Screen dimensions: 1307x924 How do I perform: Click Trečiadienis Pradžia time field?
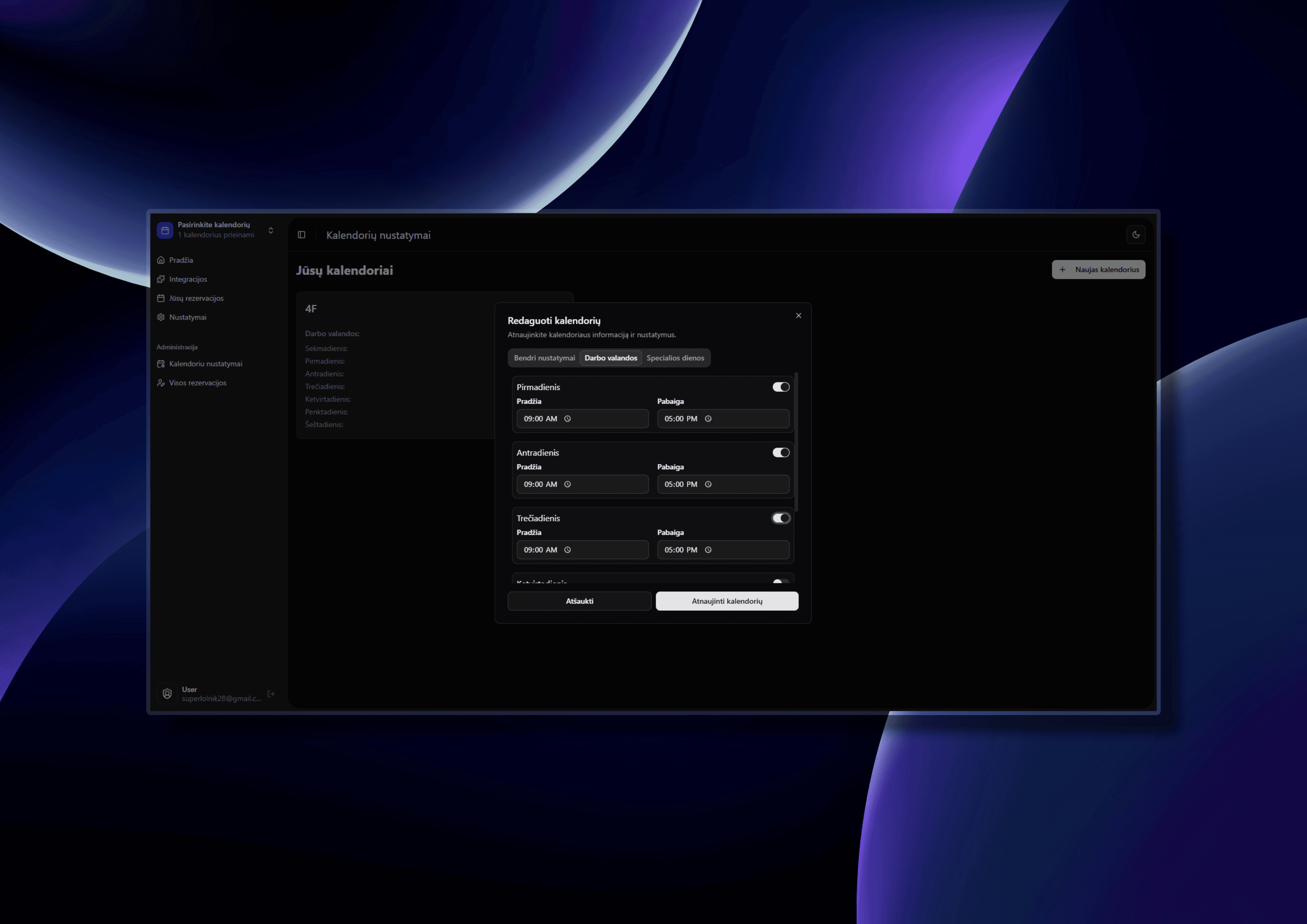pyautogui.click(x=582, y=550)
